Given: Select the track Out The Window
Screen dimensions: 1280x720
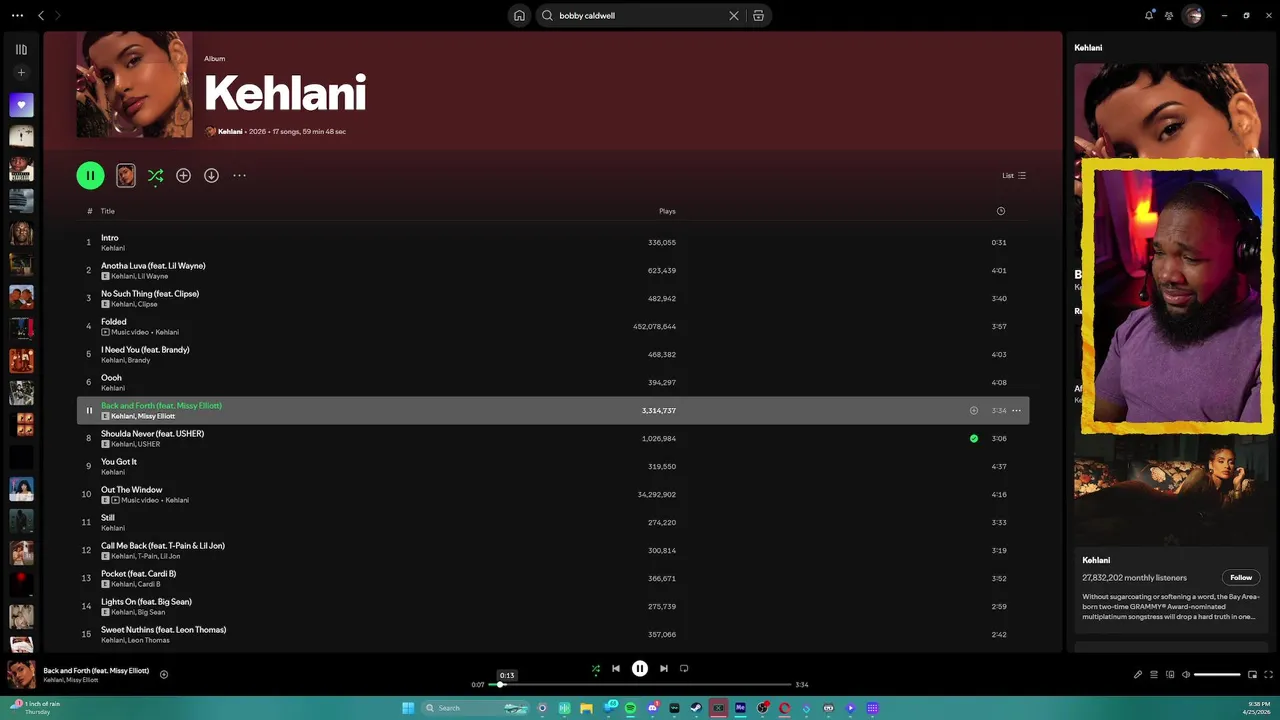Looking at the screenshot, I should (x=553, y=494).
